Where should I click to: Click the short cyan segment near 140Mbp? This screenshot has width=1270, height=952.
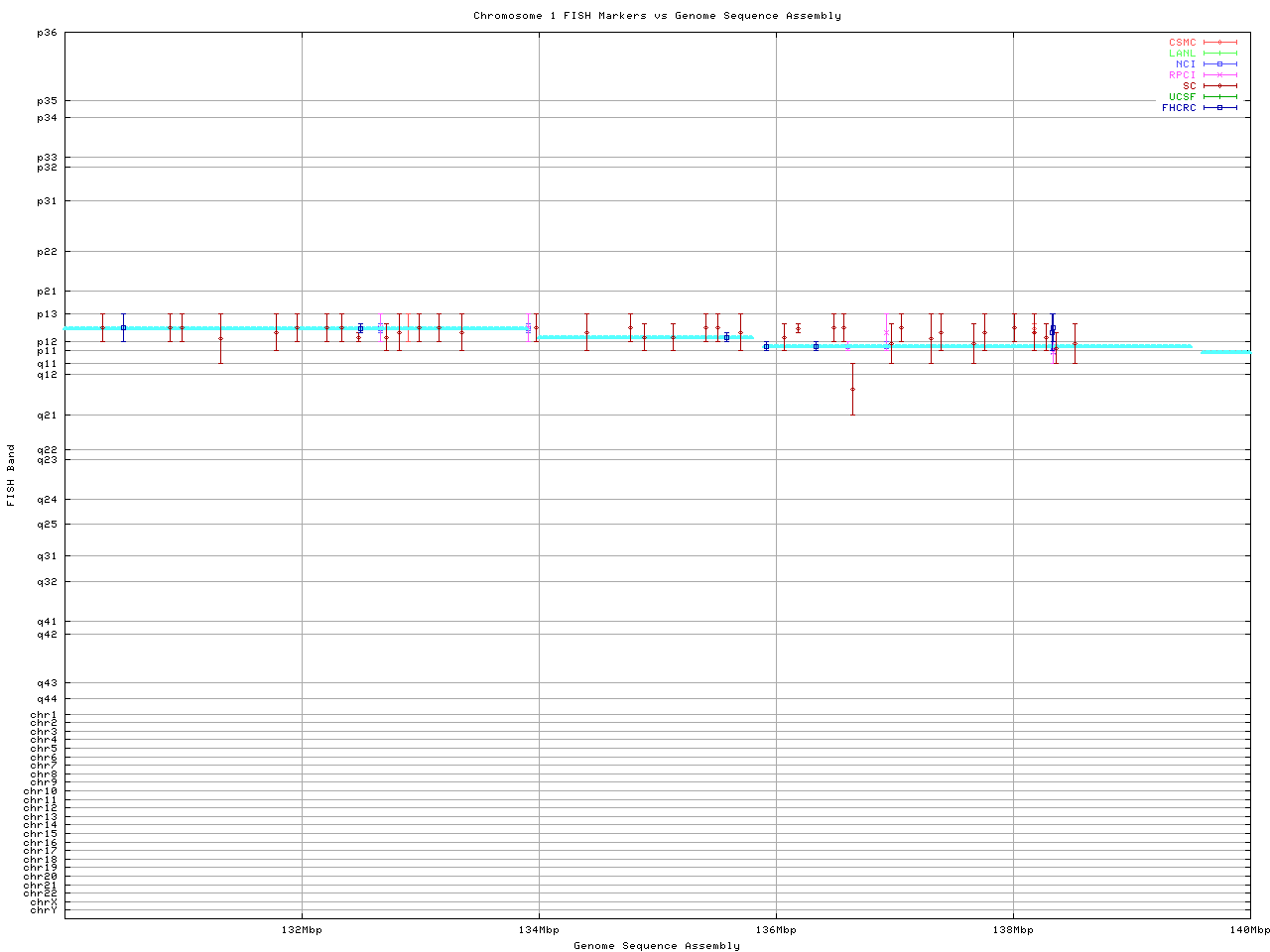tap(1225, 352)
